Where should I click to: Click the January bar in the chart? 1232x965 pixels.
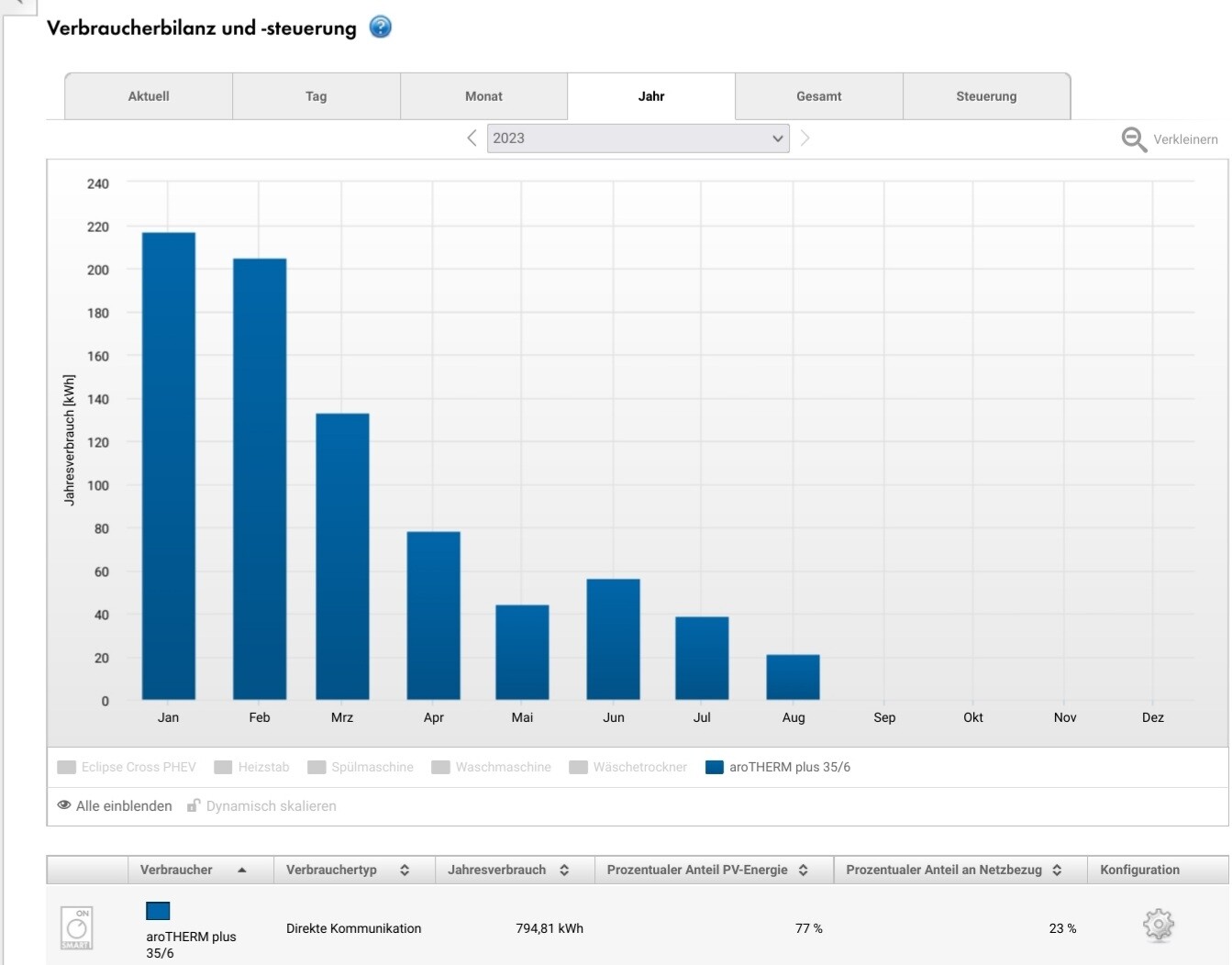pyautogui.click(x=169, y=466)
